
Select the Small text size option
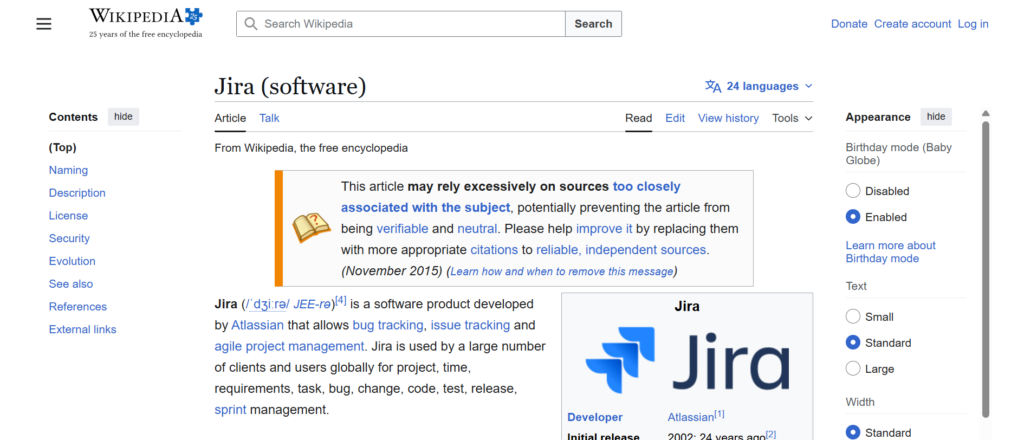click(x=853, y=317)
